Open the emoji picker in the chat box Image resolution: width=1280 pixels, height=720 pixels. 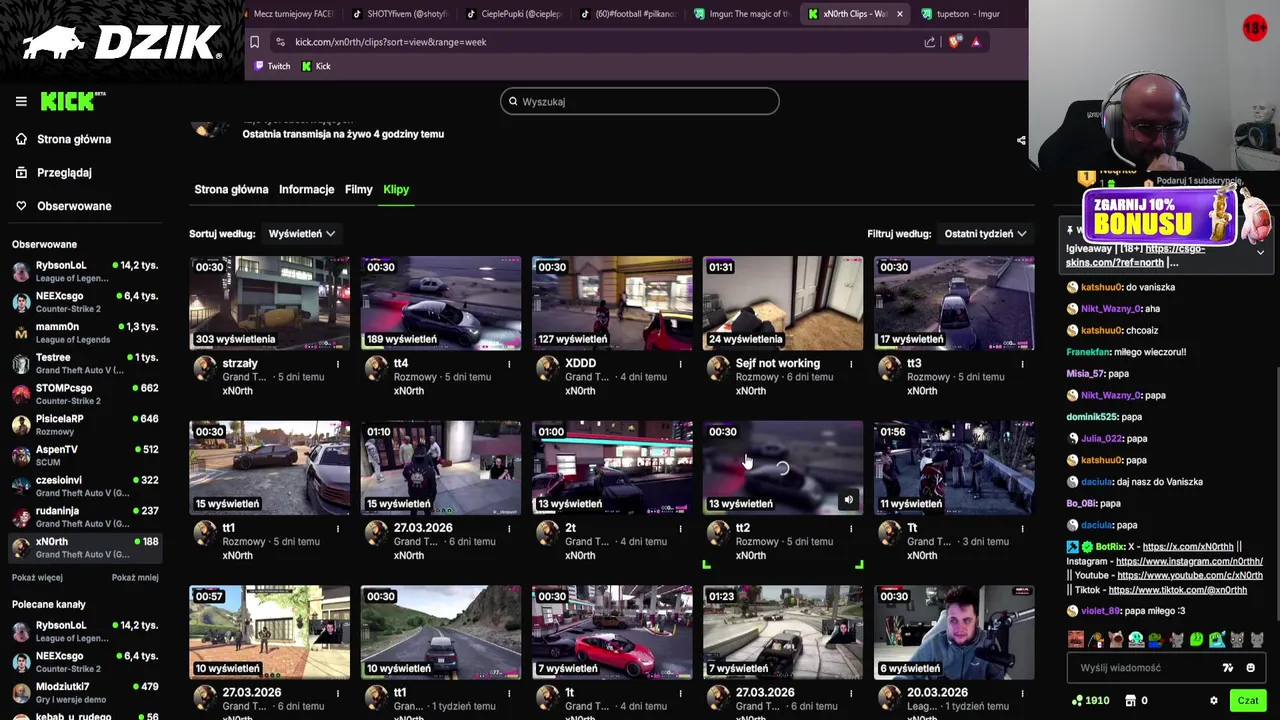pyautogui.click(x=1250, y=668)
